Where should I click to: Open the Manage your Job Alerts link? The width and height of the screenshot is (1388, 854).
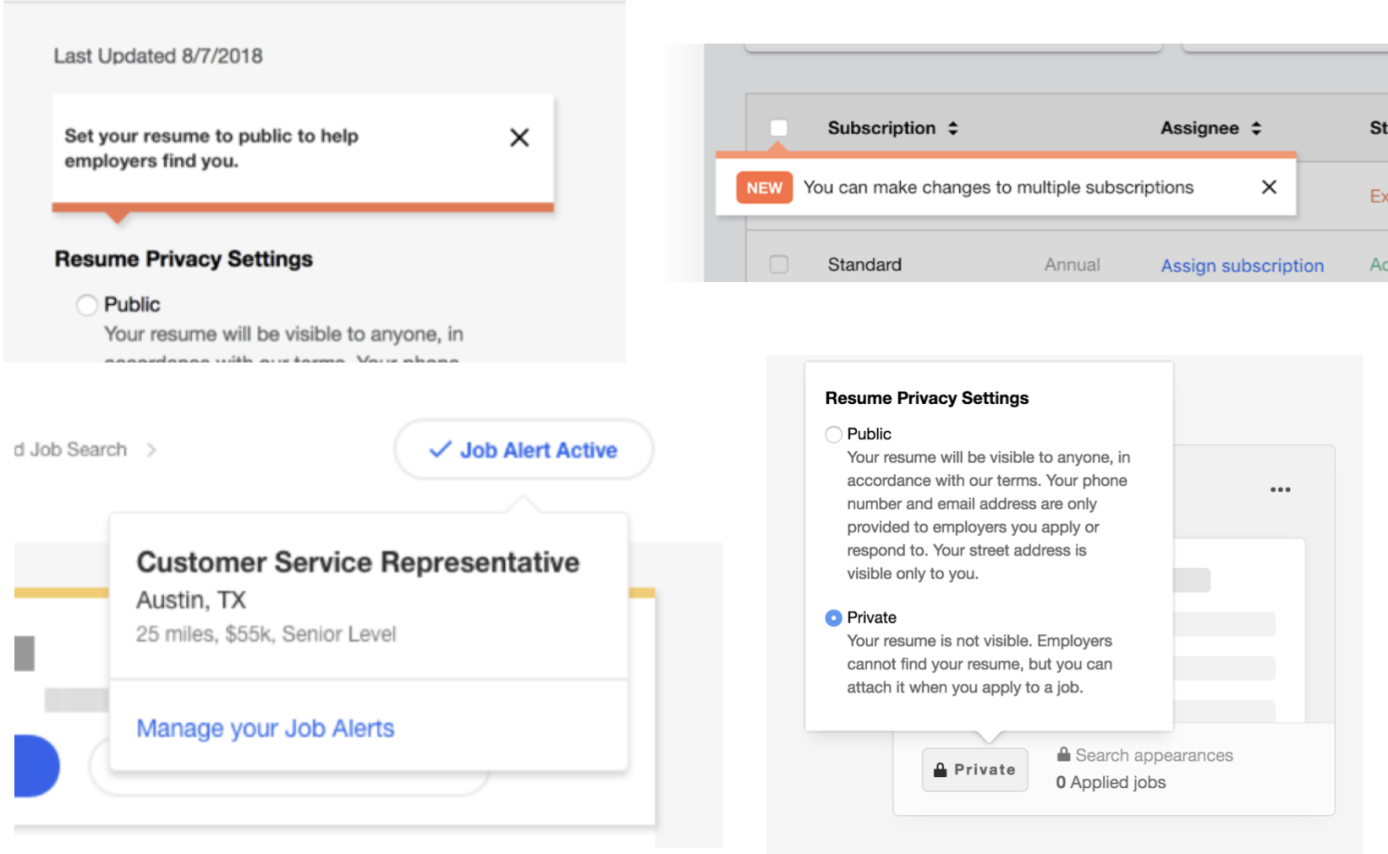click(x=265, y=728)
